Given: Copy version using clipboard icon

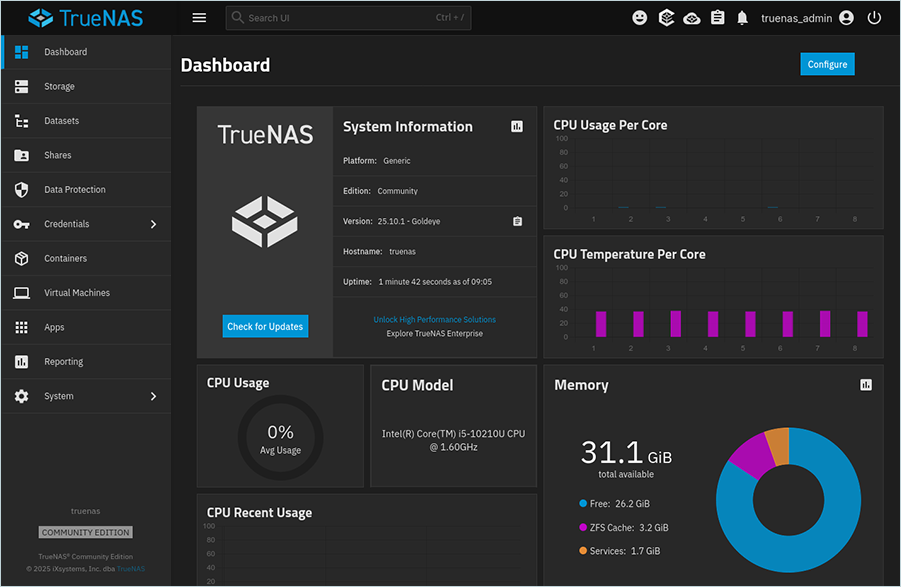Looking at the screenshot, I should 517,221.
